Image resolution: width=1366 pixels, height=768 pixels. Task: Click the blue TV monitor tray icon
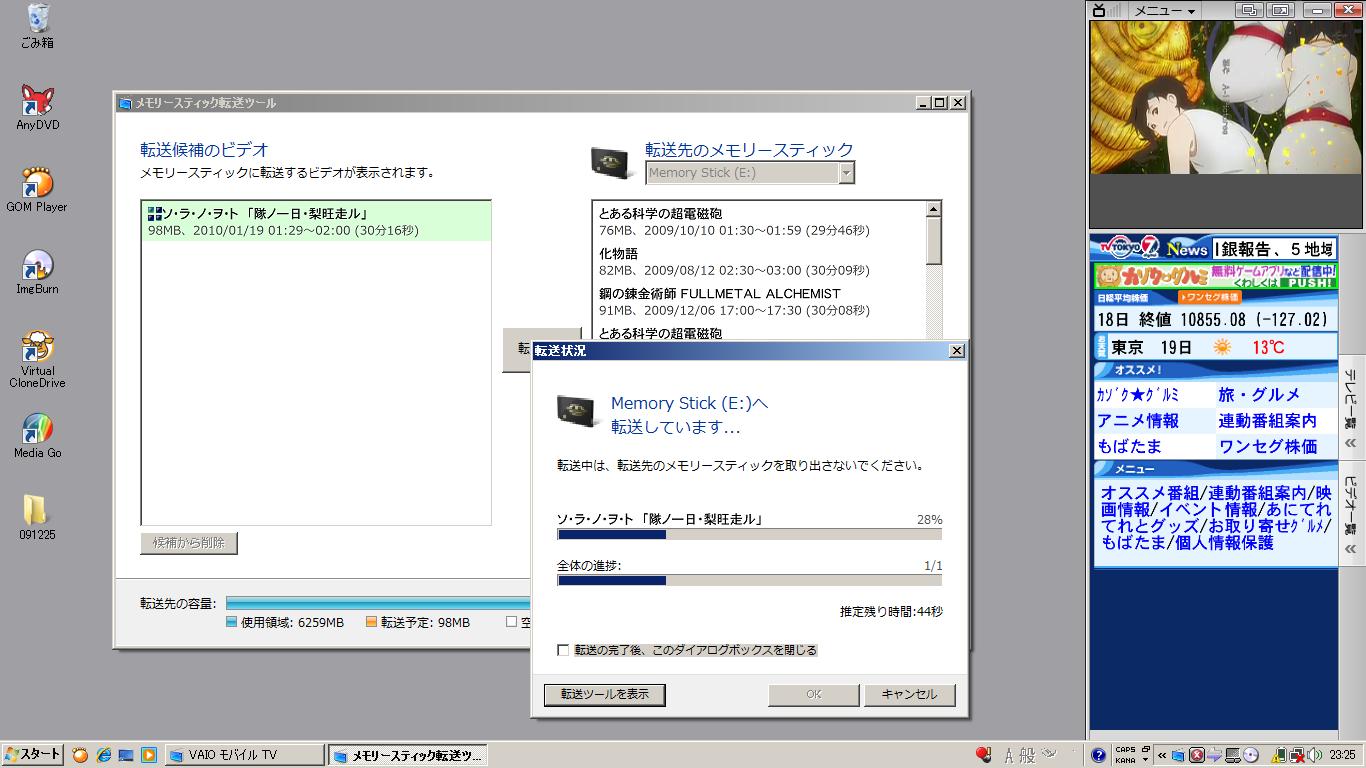pyautogui.click(x=1179, y=755)
